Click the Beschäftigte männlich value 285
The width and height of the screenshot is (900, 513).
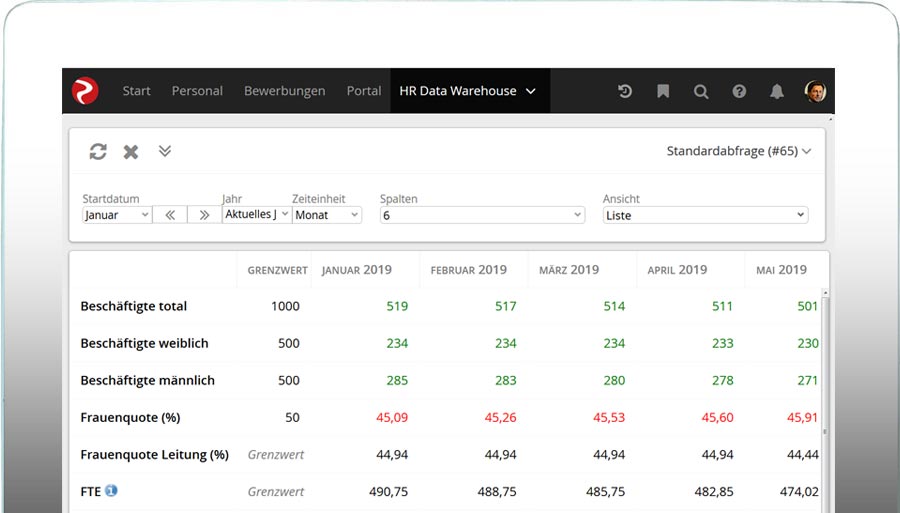click(x=397, y=380)
